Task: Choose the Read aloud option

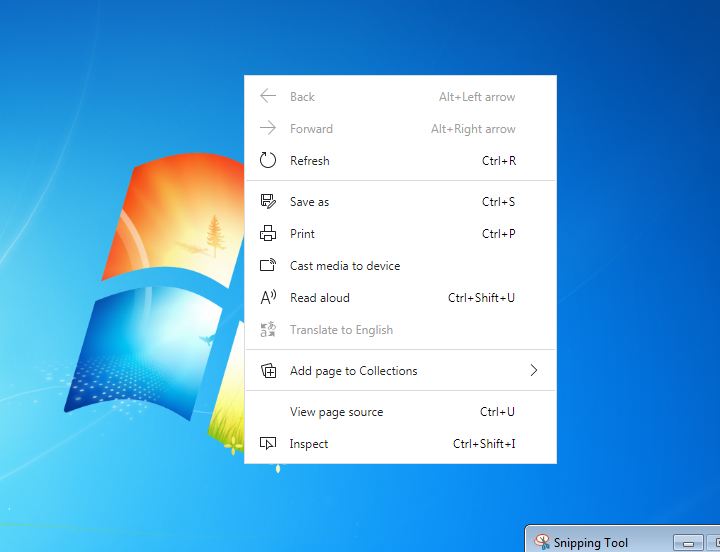Action: point(400,298)
